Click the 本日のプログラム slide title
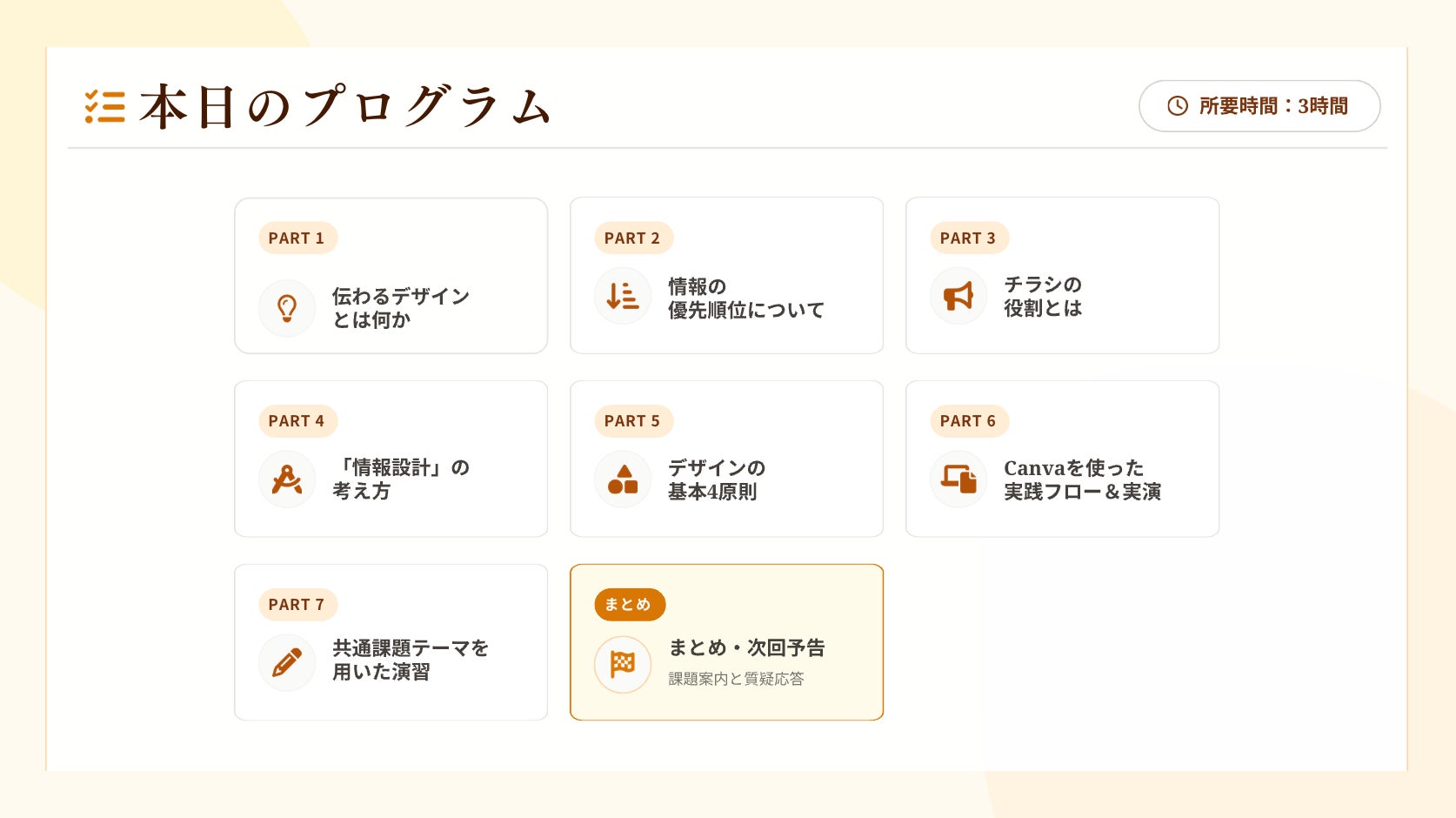 344,107
